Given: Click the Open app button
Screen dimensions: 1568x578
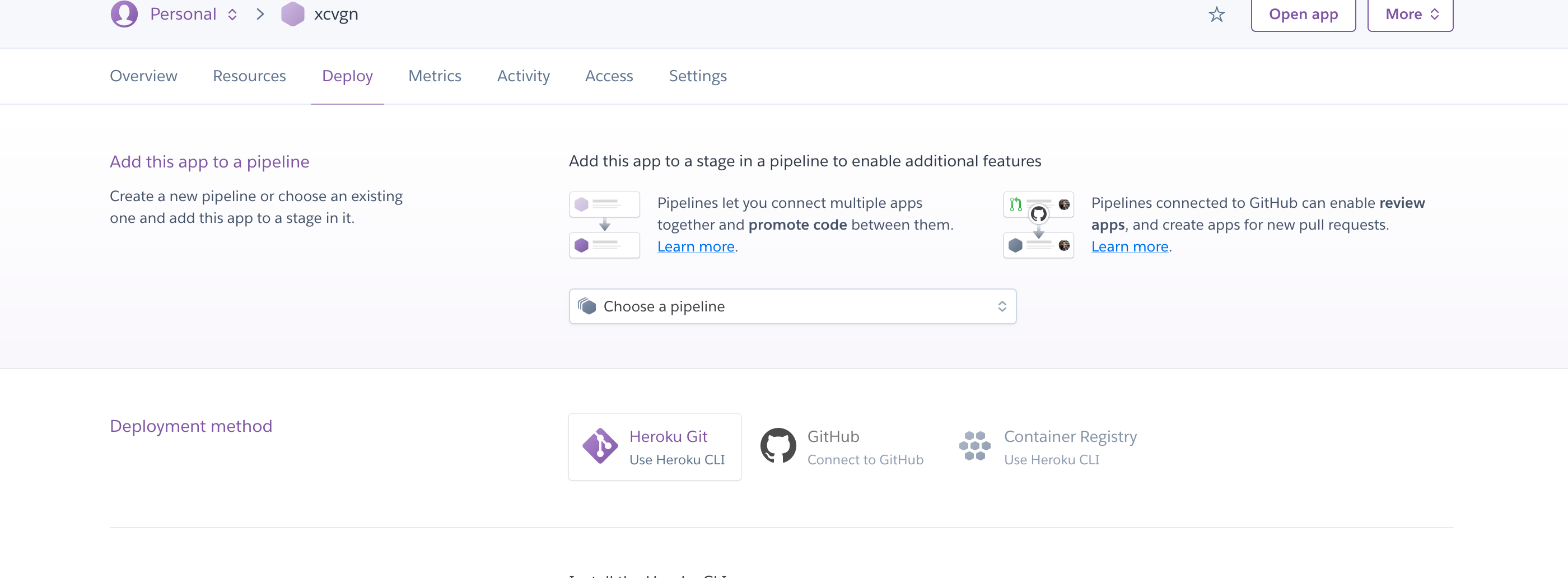Looking at the screenshot, I should pyautogui.click(x=1303, y=13).
